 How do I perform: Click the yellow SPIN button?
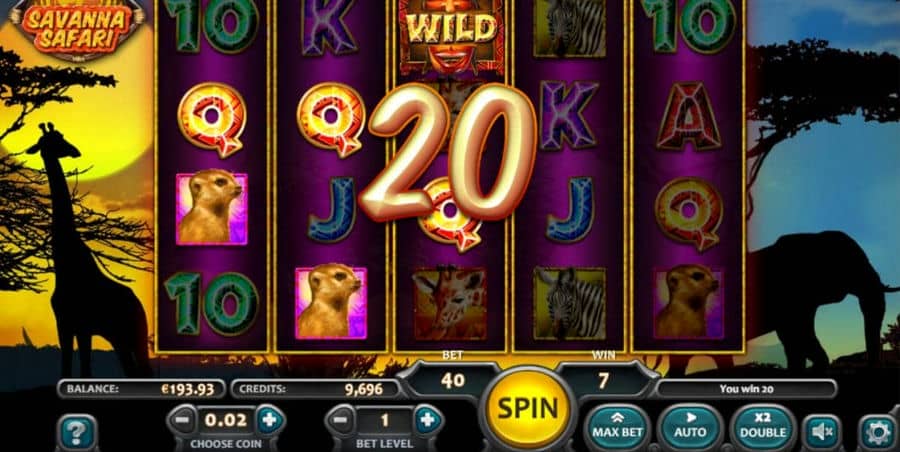point(527,408)
